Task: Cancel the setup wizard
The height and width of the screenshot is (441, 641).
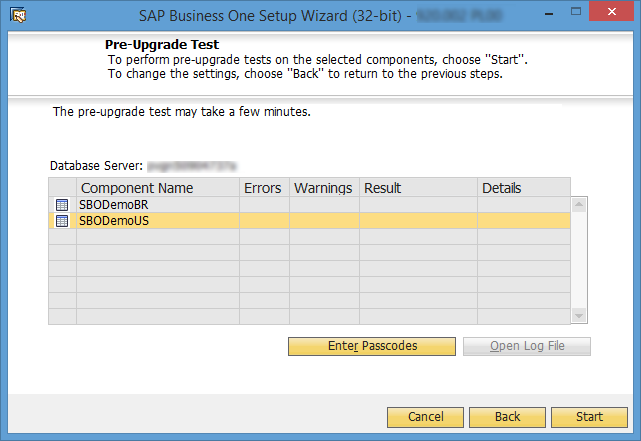Action: pyautogui.click(x=425, y=417)
